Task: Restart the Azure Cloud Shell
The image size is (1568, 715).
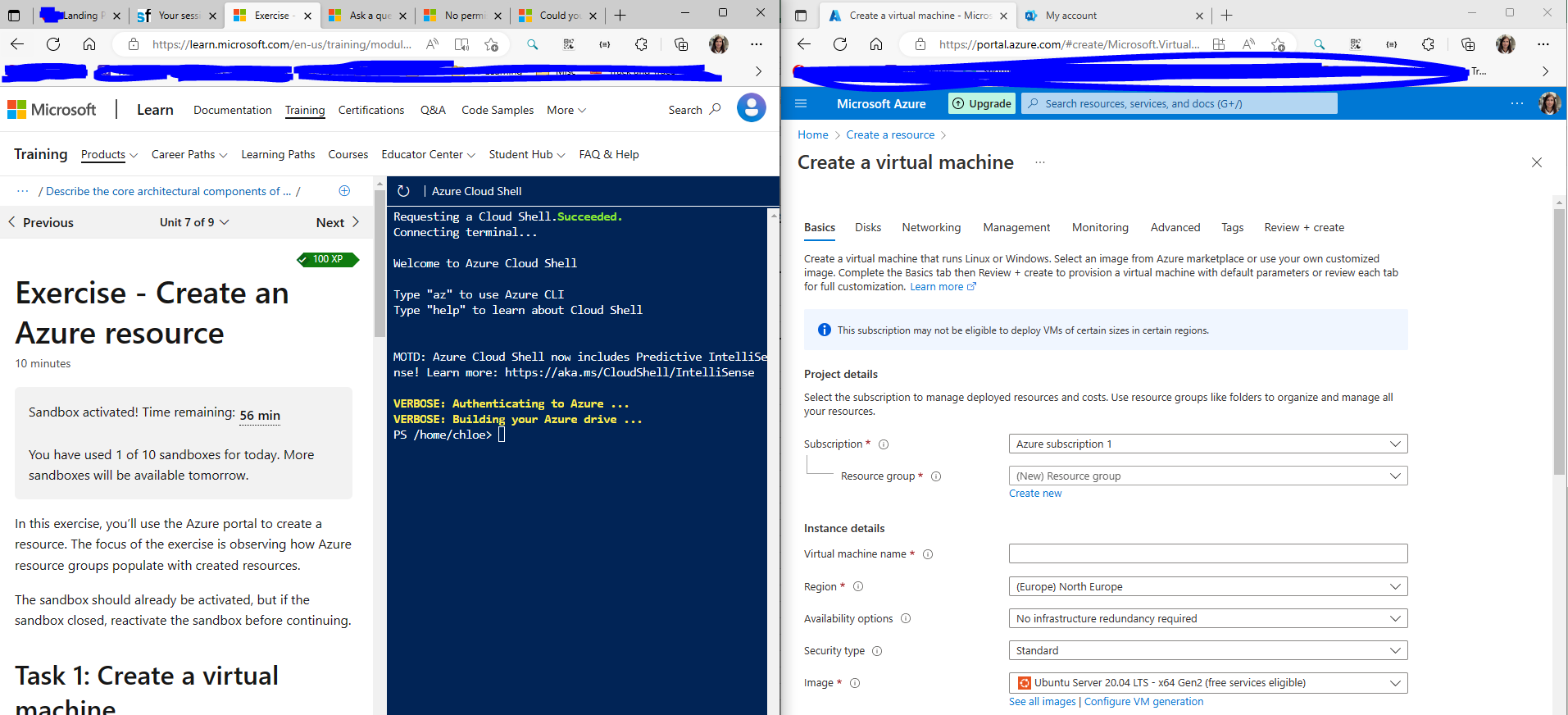Action: click(x=403, y=191)
